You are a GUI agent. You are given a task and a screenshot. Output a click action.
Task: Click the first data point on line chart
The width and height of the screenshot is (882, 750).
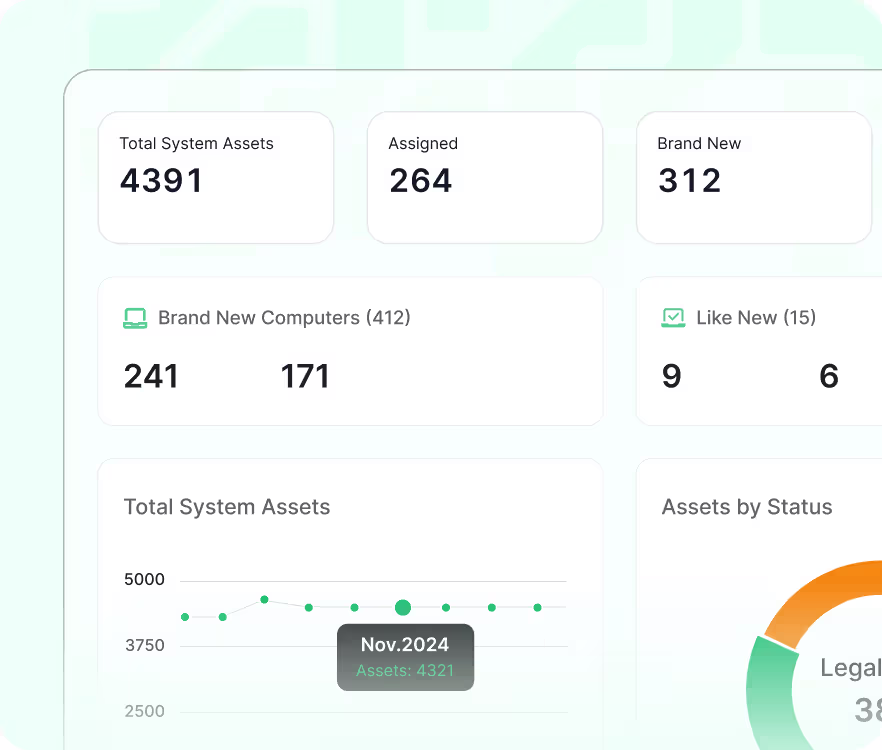(x=185, y=617)
